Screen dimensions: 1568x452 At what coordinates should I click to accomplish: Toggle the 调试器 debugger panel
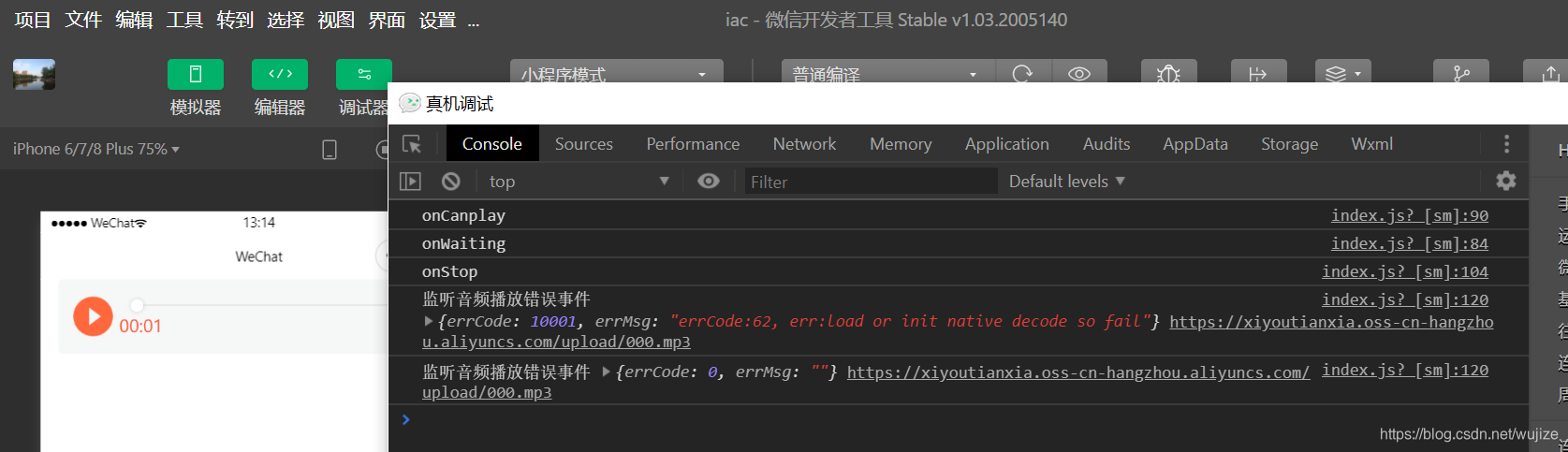pos(363,74)
